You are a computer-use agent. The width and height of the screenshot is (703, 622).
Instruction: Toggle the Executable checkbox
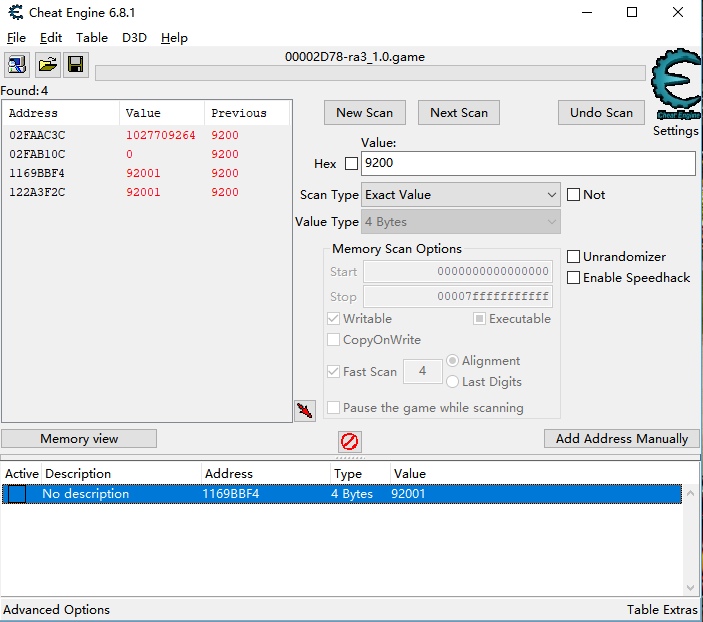479,319
